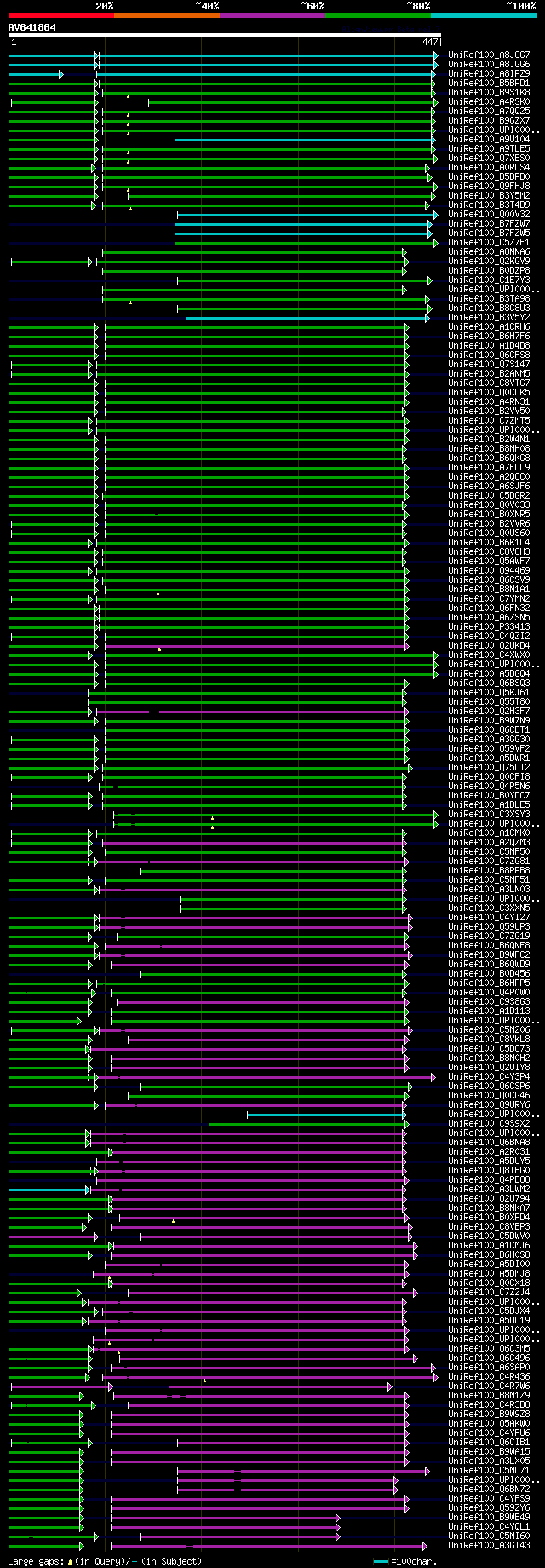Click the UniRef100_C7YMN2 label
This screenshot has height=1568, width=545.
point(489,599)
